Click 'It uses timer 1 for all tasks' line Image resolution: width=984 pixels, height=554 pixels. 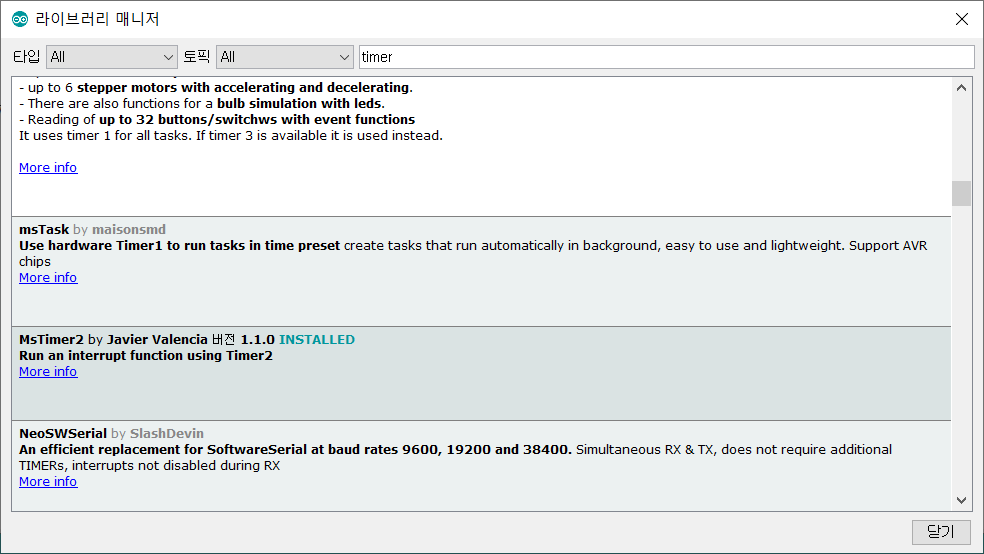[x=230, y=136]
